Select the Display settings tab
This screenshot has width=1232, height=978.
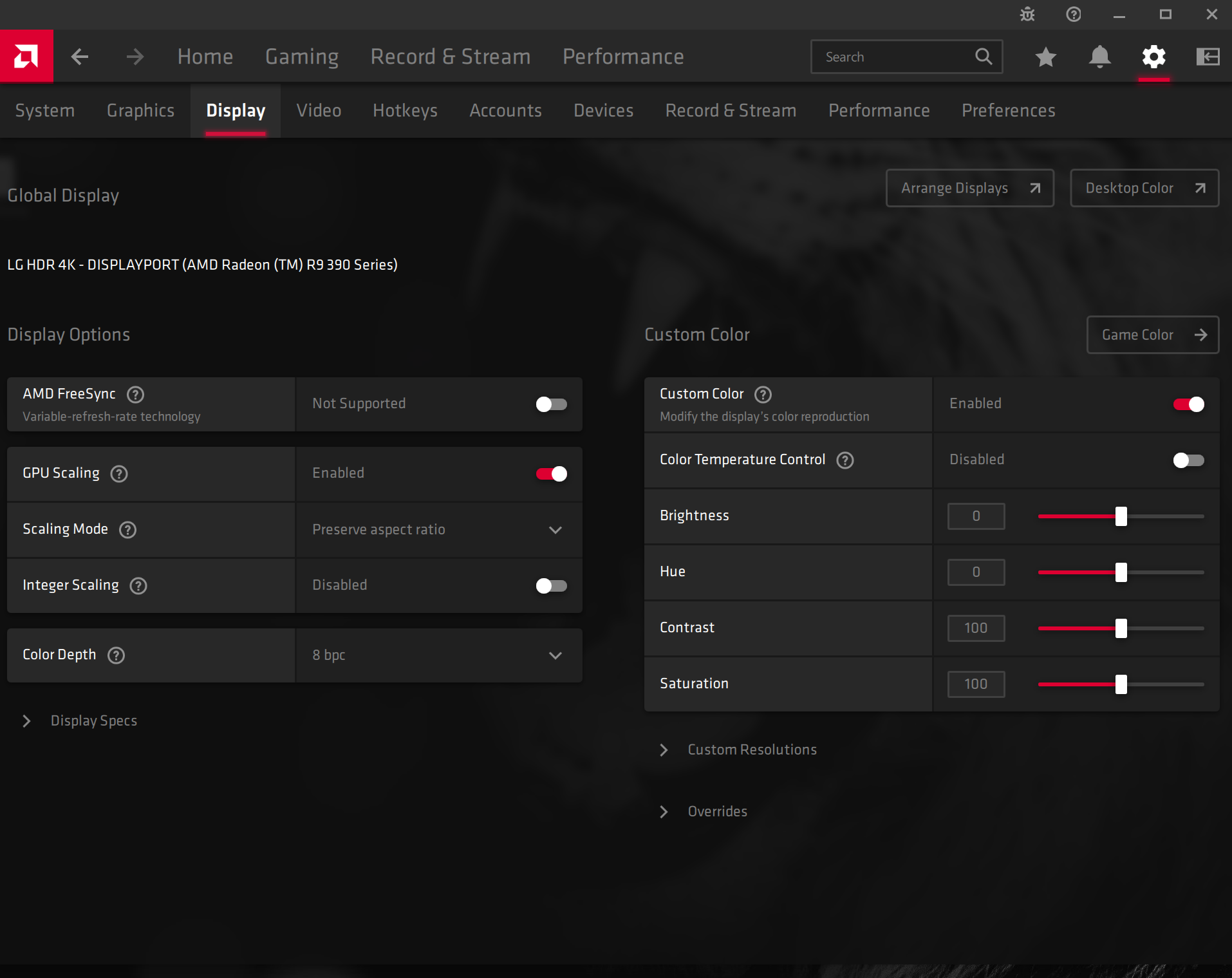pos(236,110)
